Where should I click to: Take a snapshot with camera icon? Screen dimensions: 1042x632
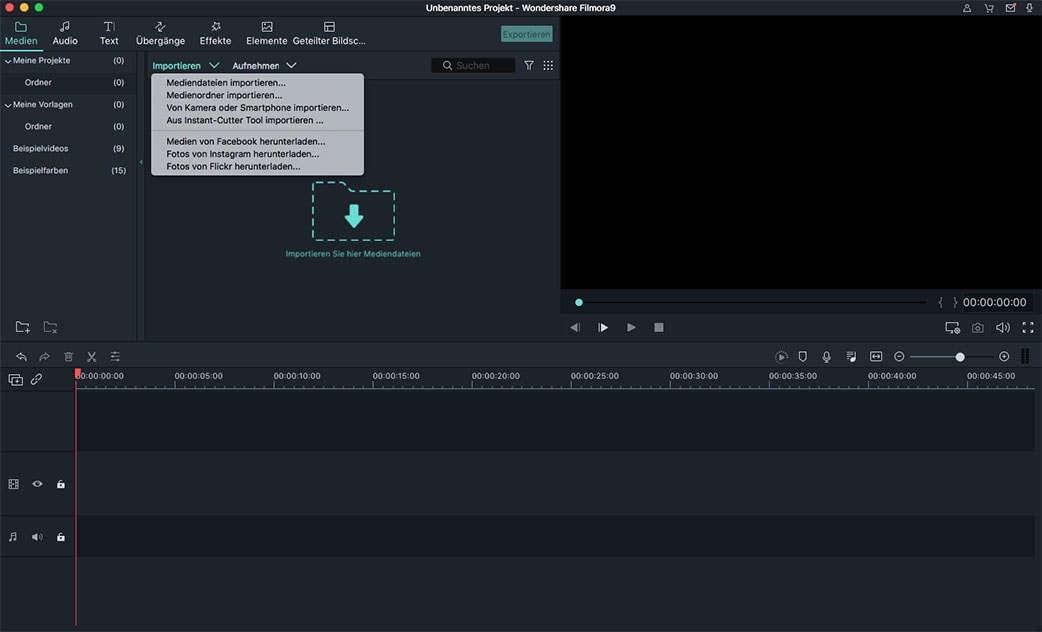978,328
